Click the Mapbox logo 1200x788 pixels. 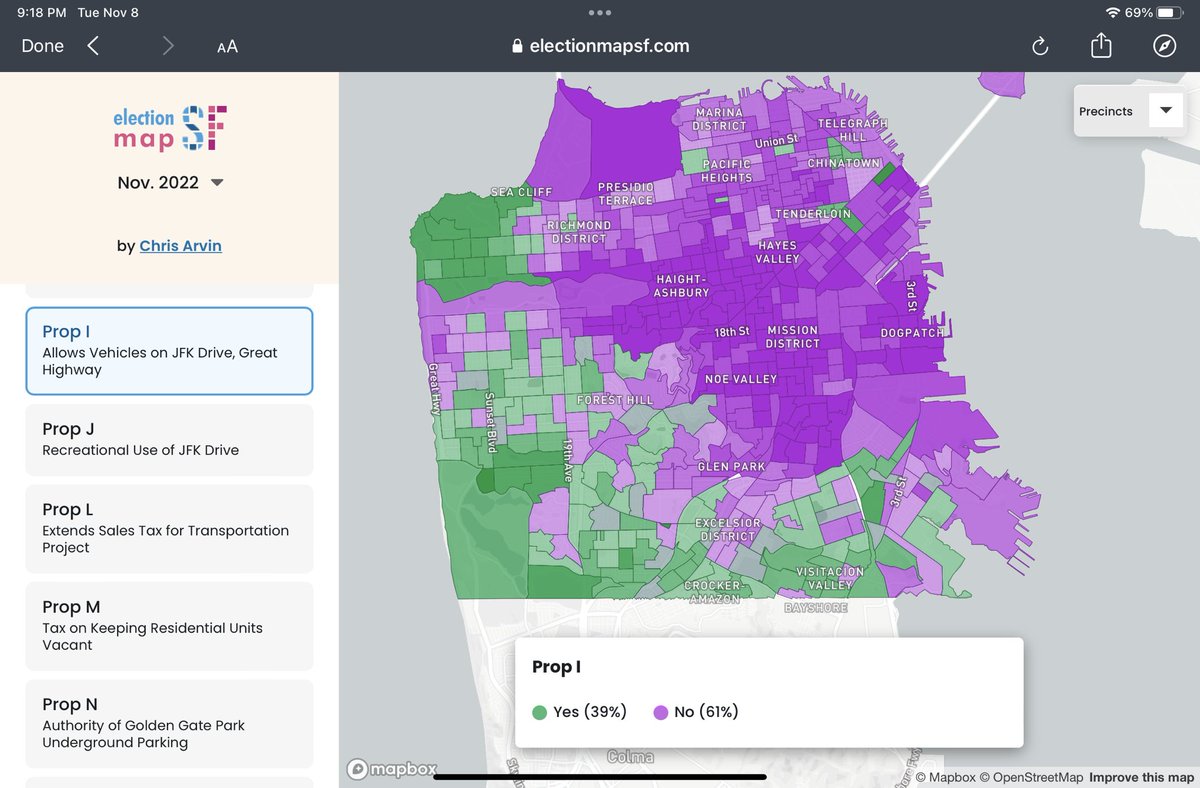coord(392,769)
